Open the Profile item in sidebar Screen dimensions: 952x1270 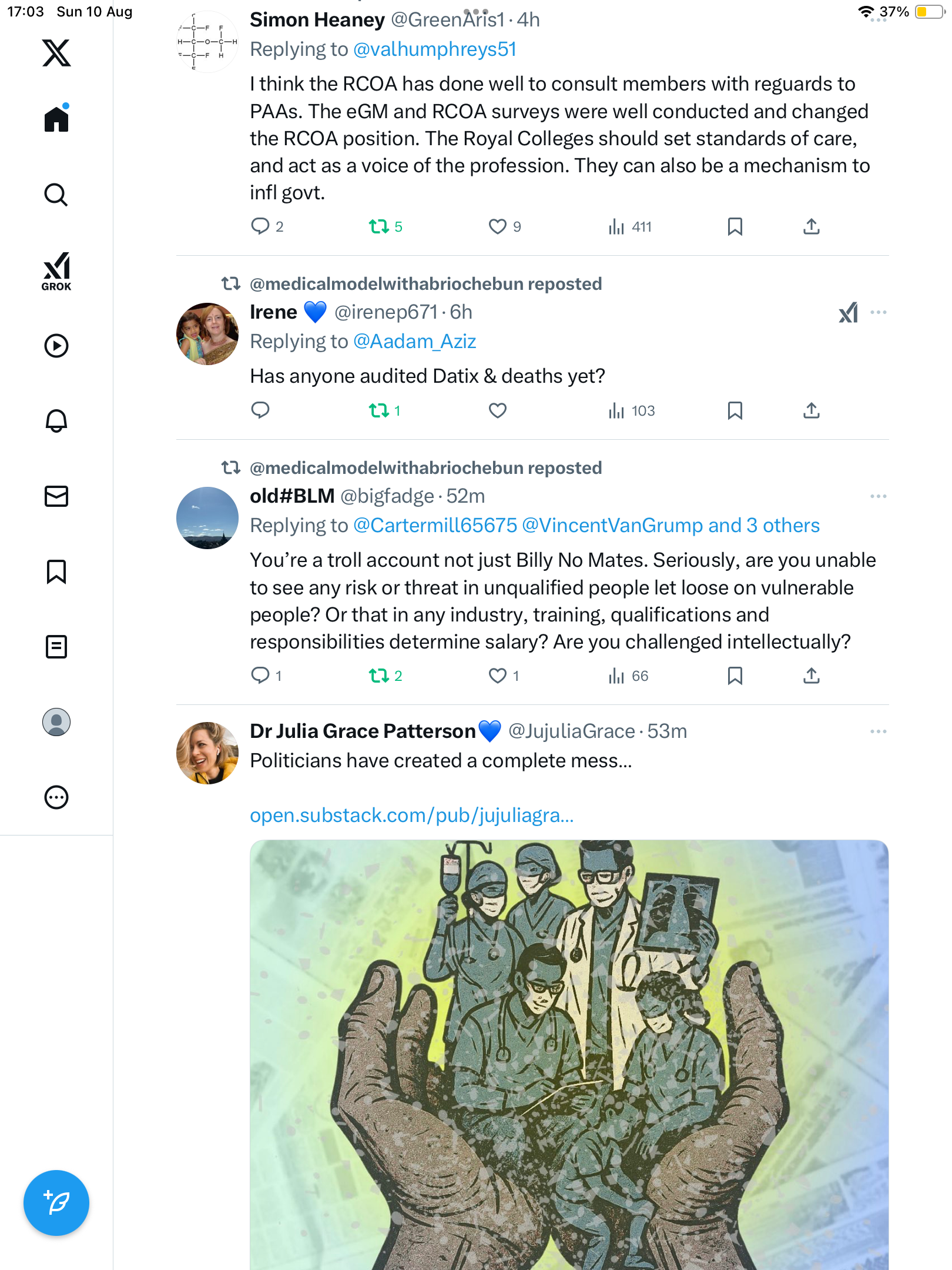56,722
